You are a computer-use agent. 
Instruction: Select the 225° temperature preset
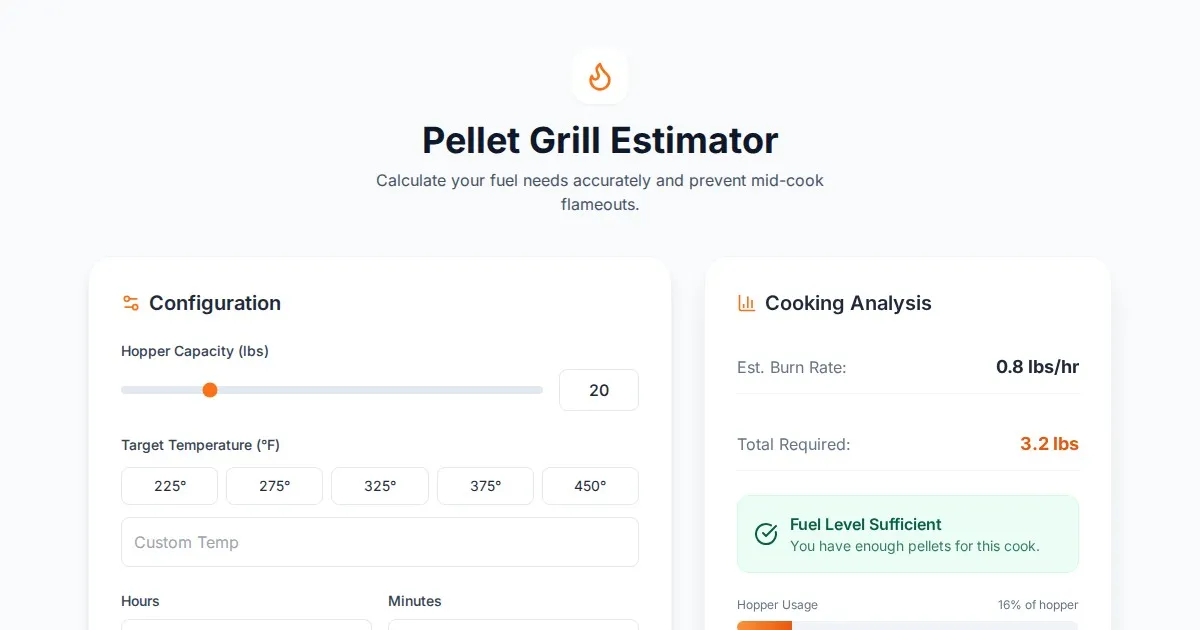170,486
